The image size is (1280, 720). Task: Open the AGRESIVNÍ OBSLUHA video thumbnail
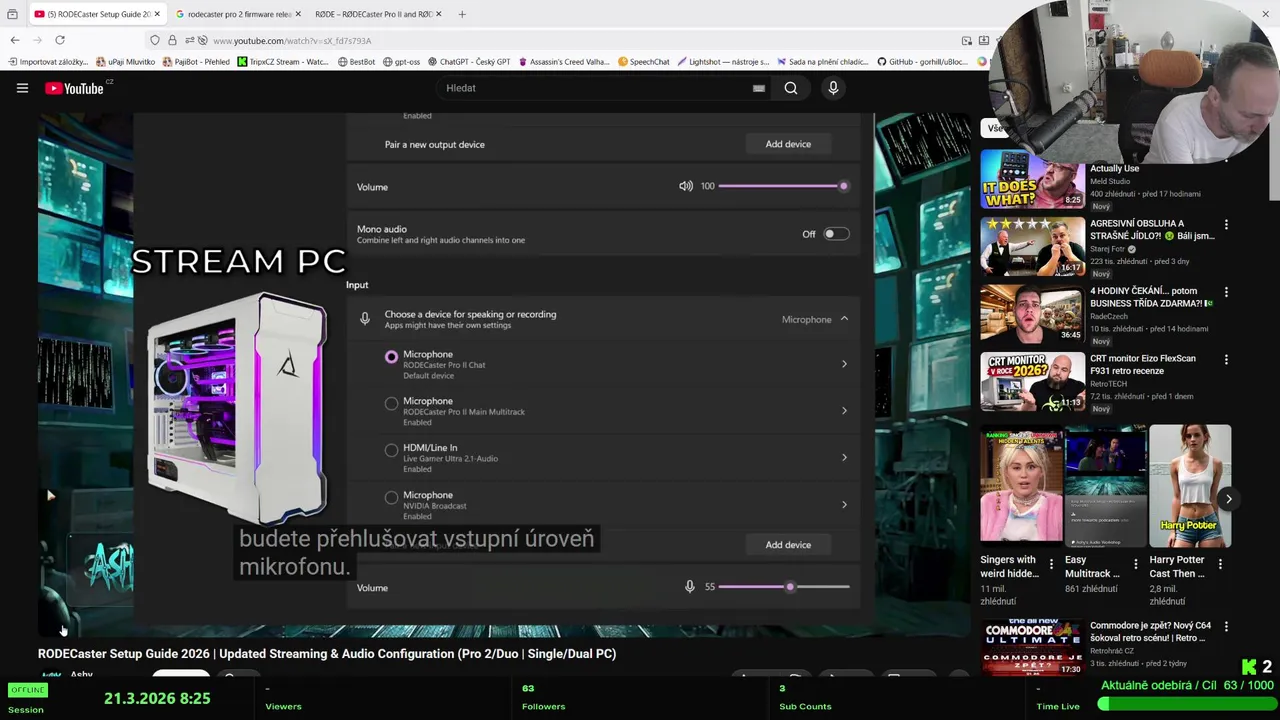[1032, 246]
